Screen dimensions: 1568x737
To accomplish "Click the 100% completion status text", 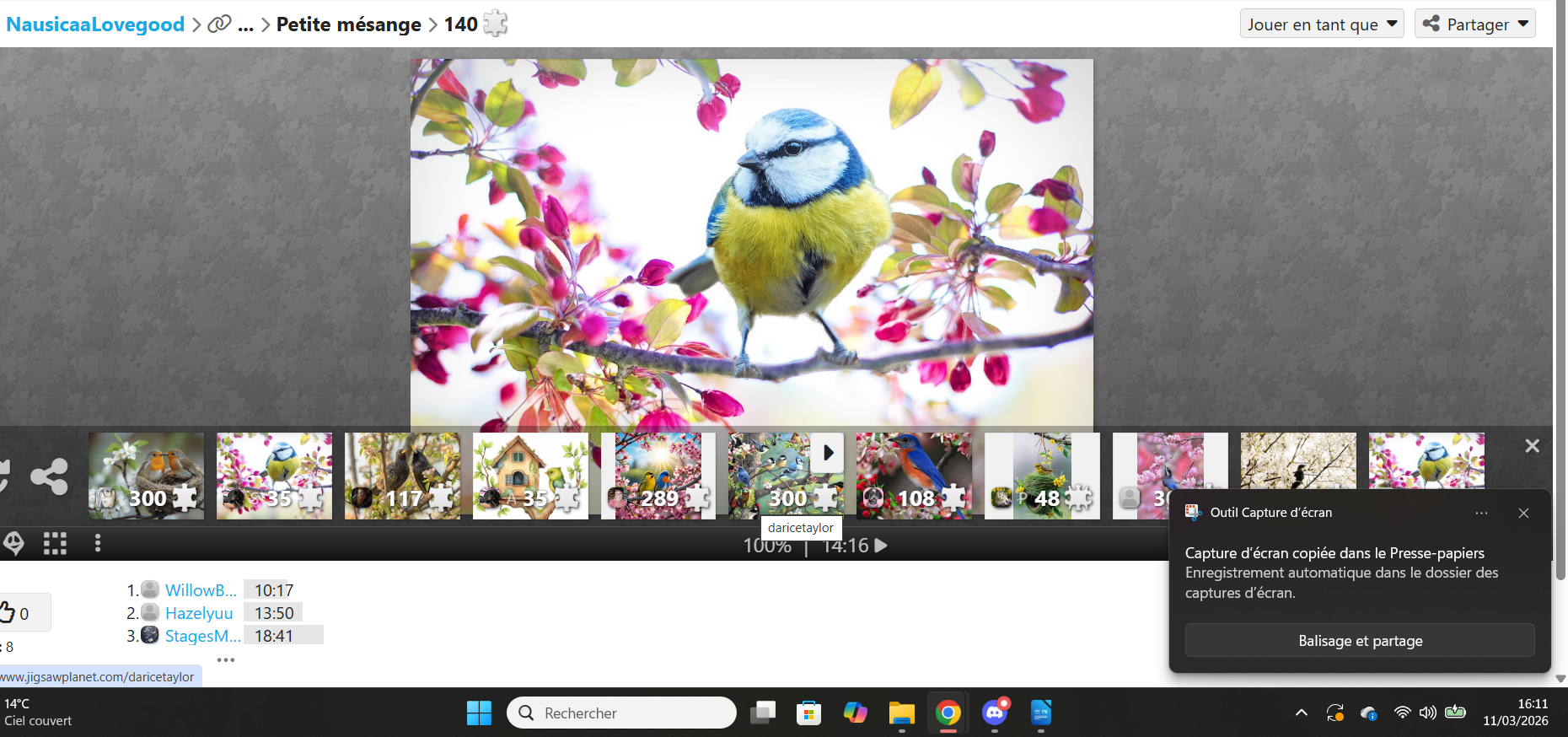I will pyautogui.click(x=767, y=547).
